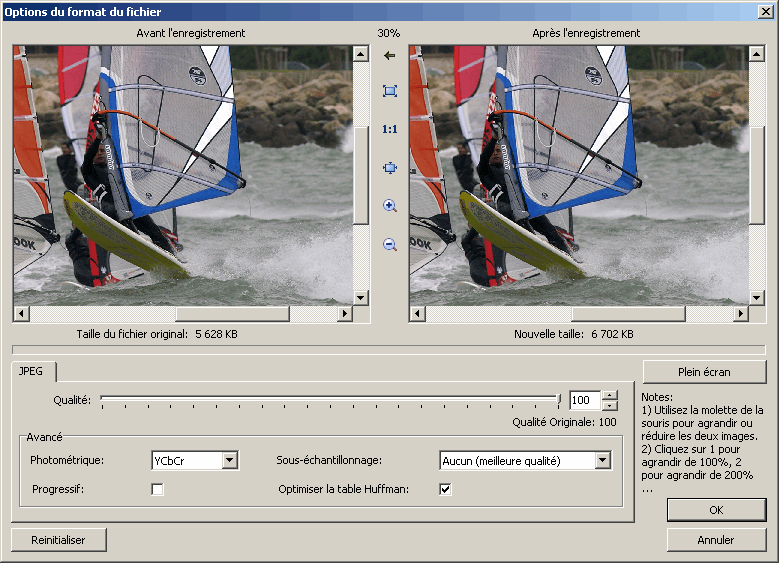Set zoom to 1:1 actual size
This screenshot has height=563, width=779.
pyautogui.click(x=390, y=129)
